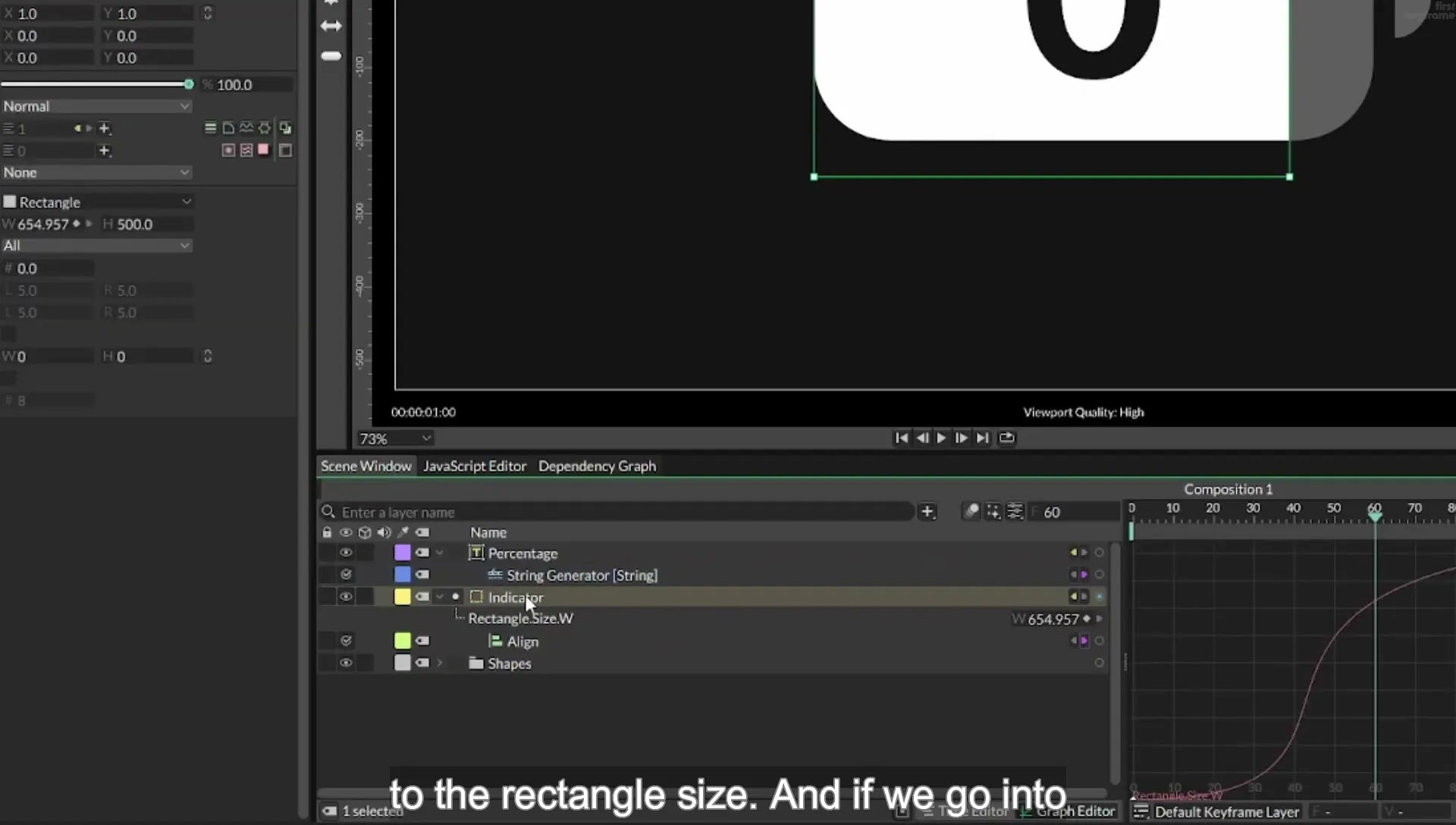
Task: Click the add plus icon in blend row
Action: [105, 128]
